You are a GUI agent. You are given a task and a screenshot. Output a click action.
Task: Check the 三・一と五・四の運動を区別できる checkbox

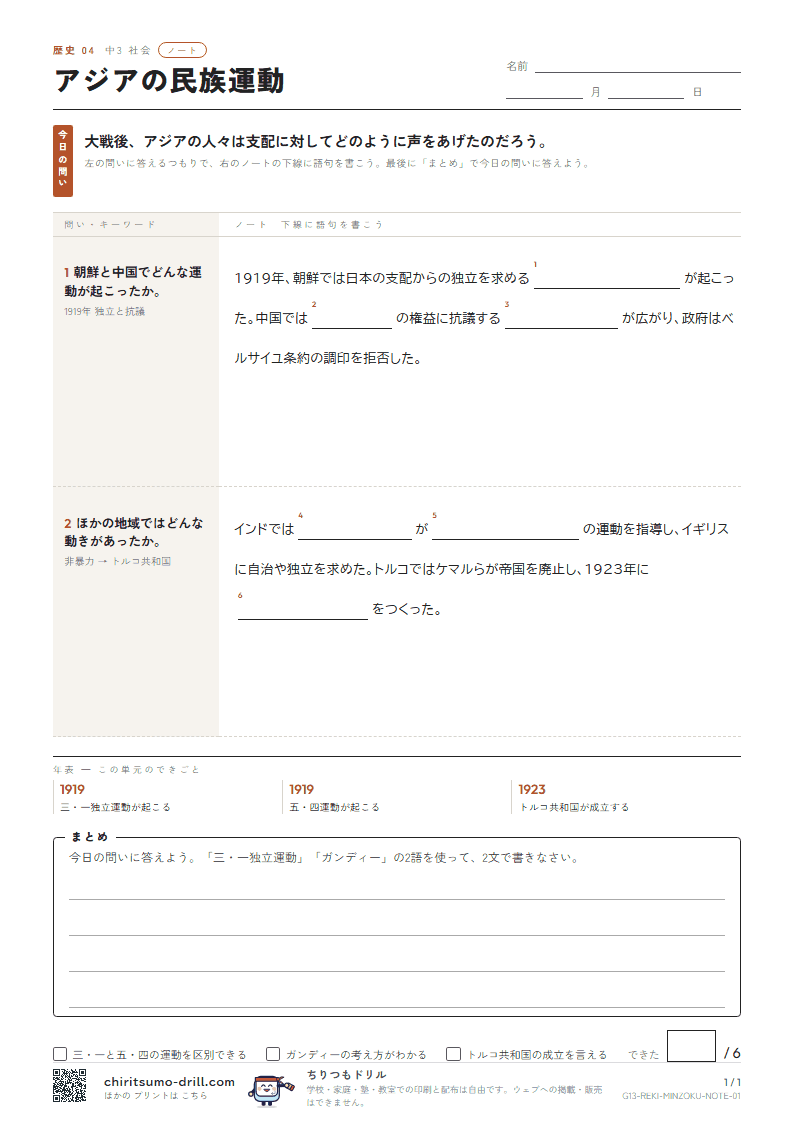coord(60,1054)
